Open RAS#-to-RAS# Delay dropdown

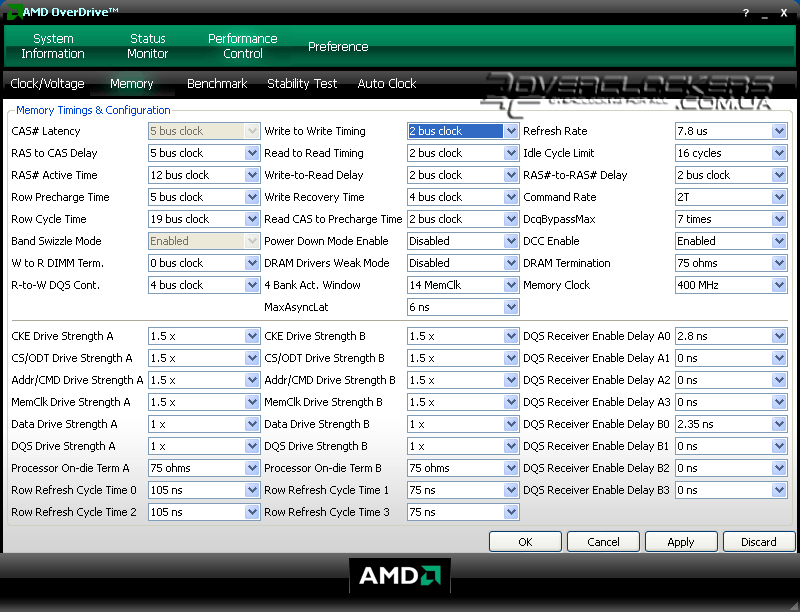click(x=779, y=175)
